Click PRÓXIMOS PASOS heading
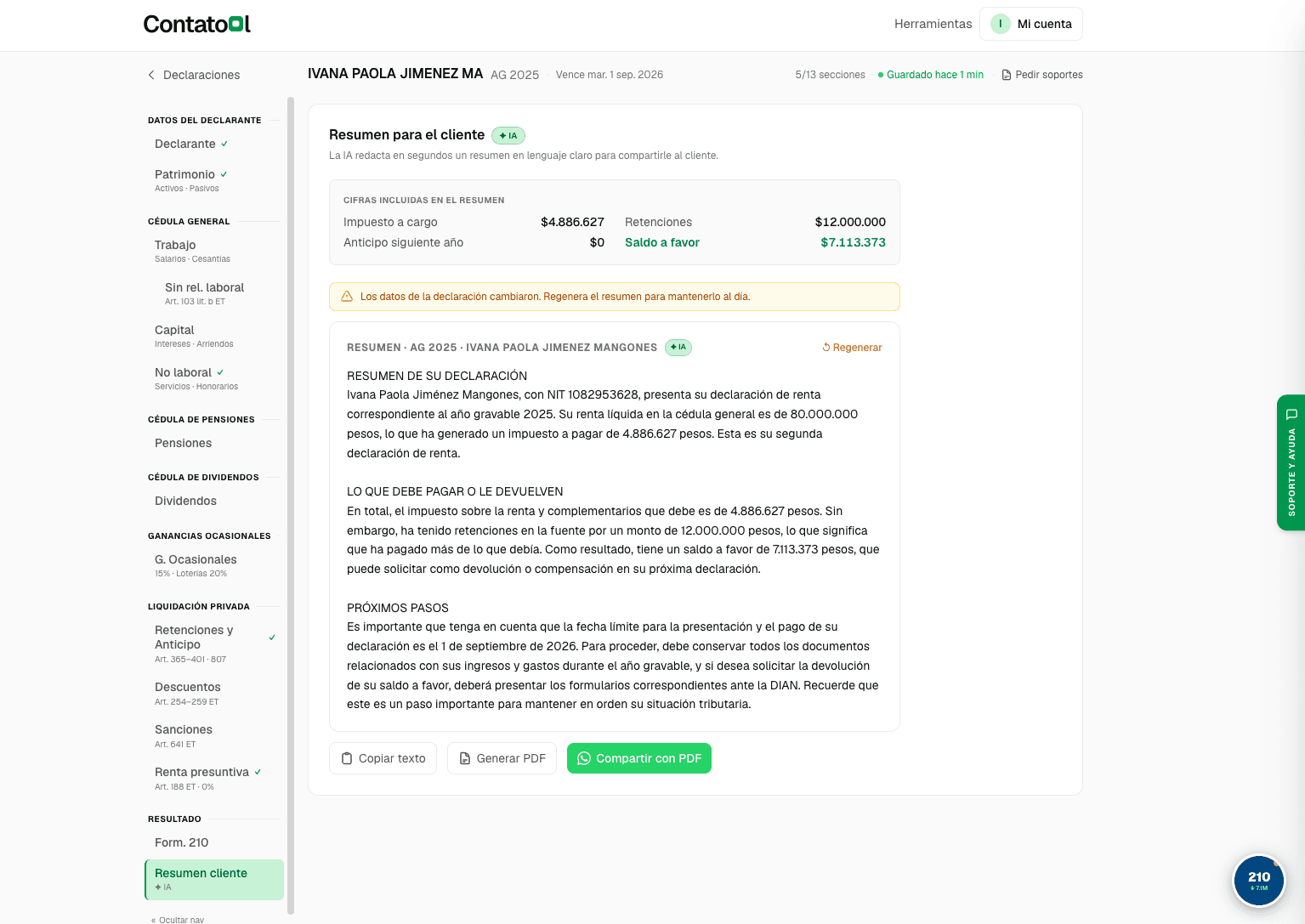 click(x=398, y=608)
